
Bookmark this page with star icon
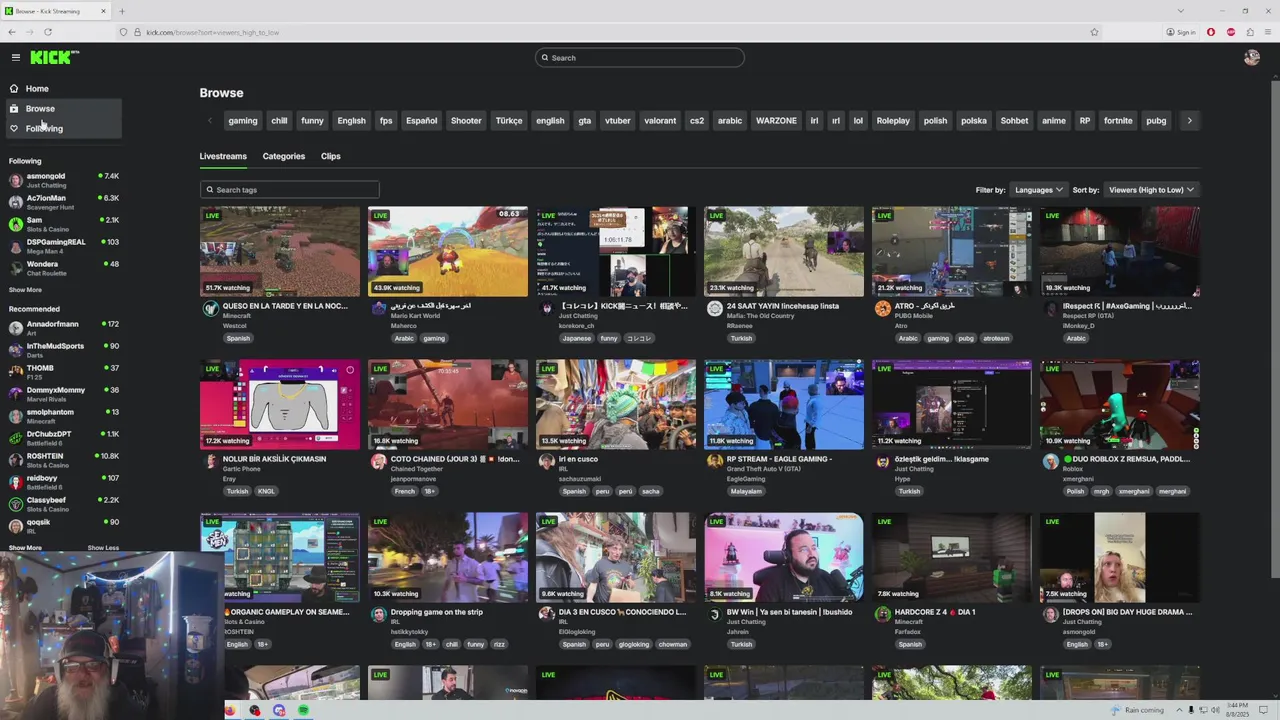(1094, 32)
